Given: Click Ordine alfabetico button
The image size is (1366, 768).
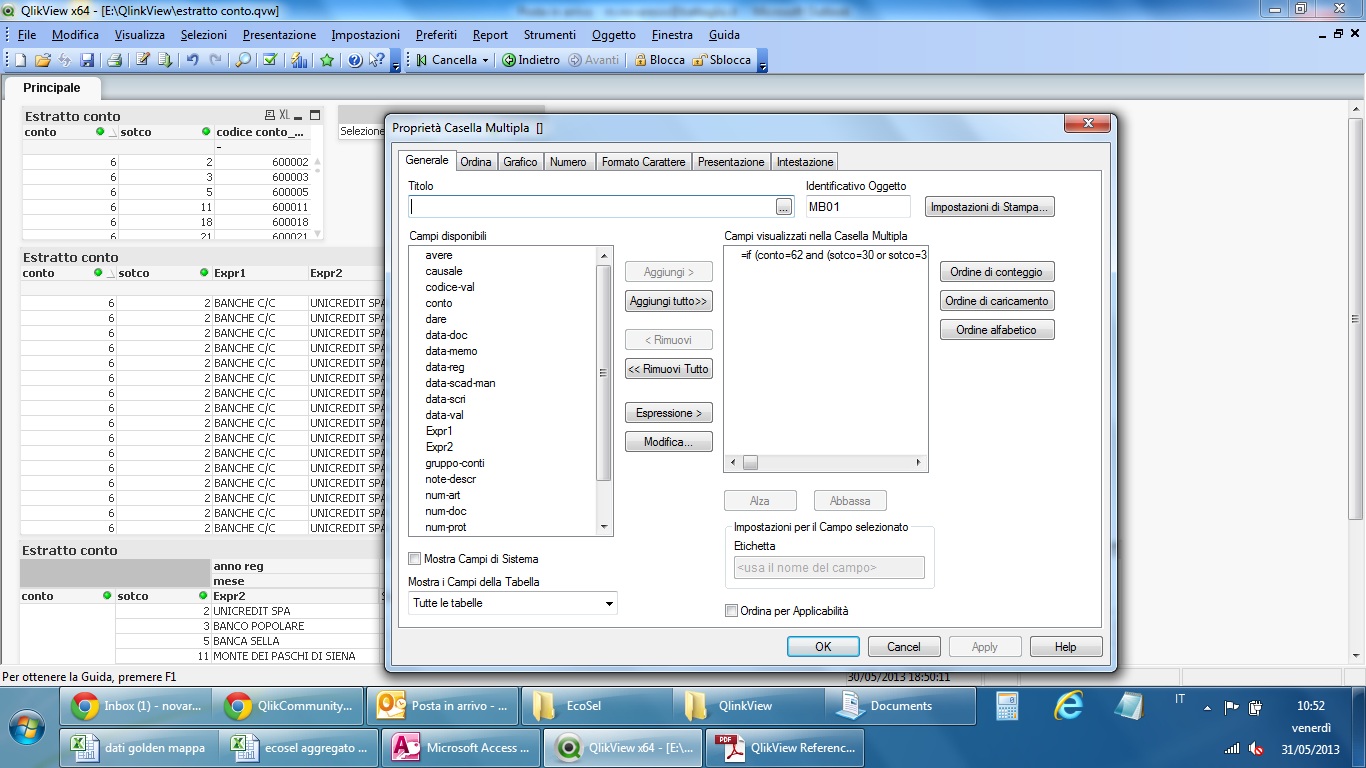Looking at the screenshot, I should (x=996, y=330).
